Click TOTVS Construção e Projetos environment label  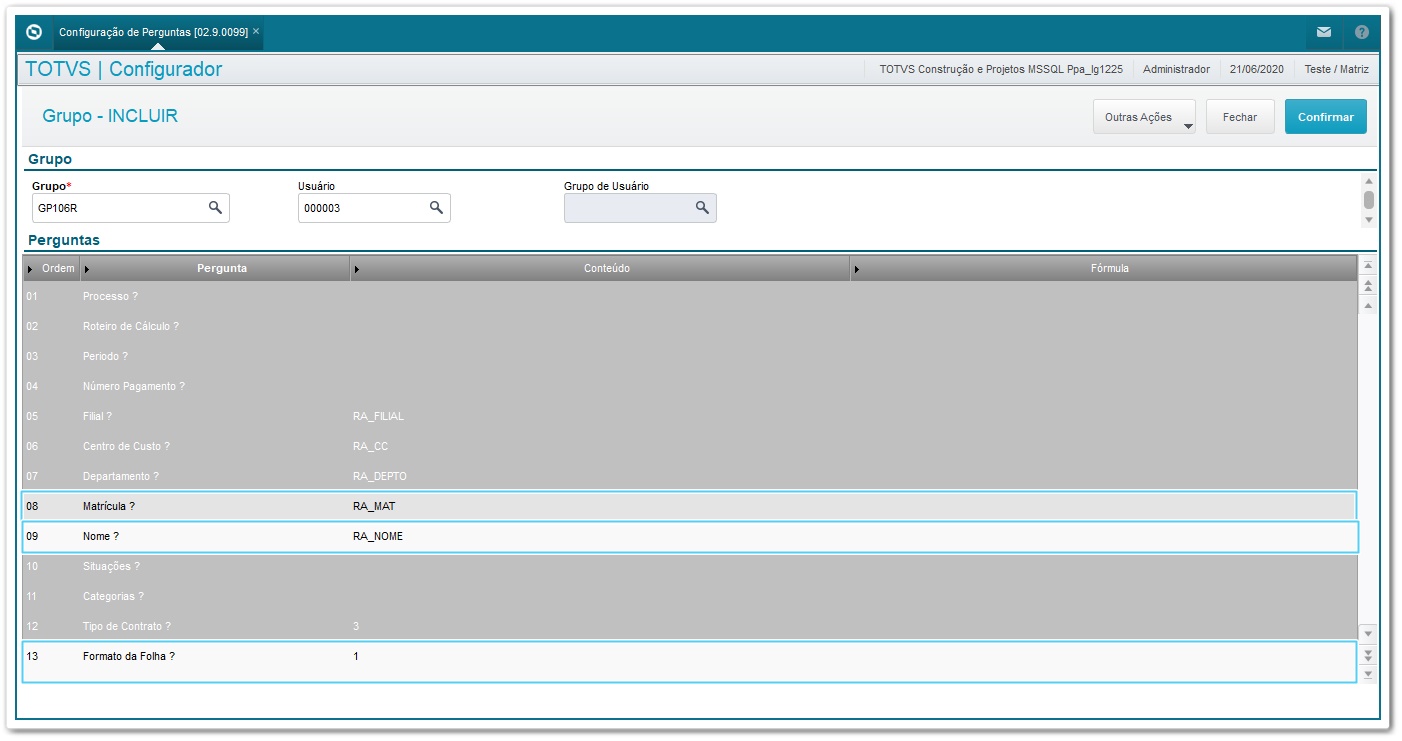pyautogui.click(x=1001, y=69)
